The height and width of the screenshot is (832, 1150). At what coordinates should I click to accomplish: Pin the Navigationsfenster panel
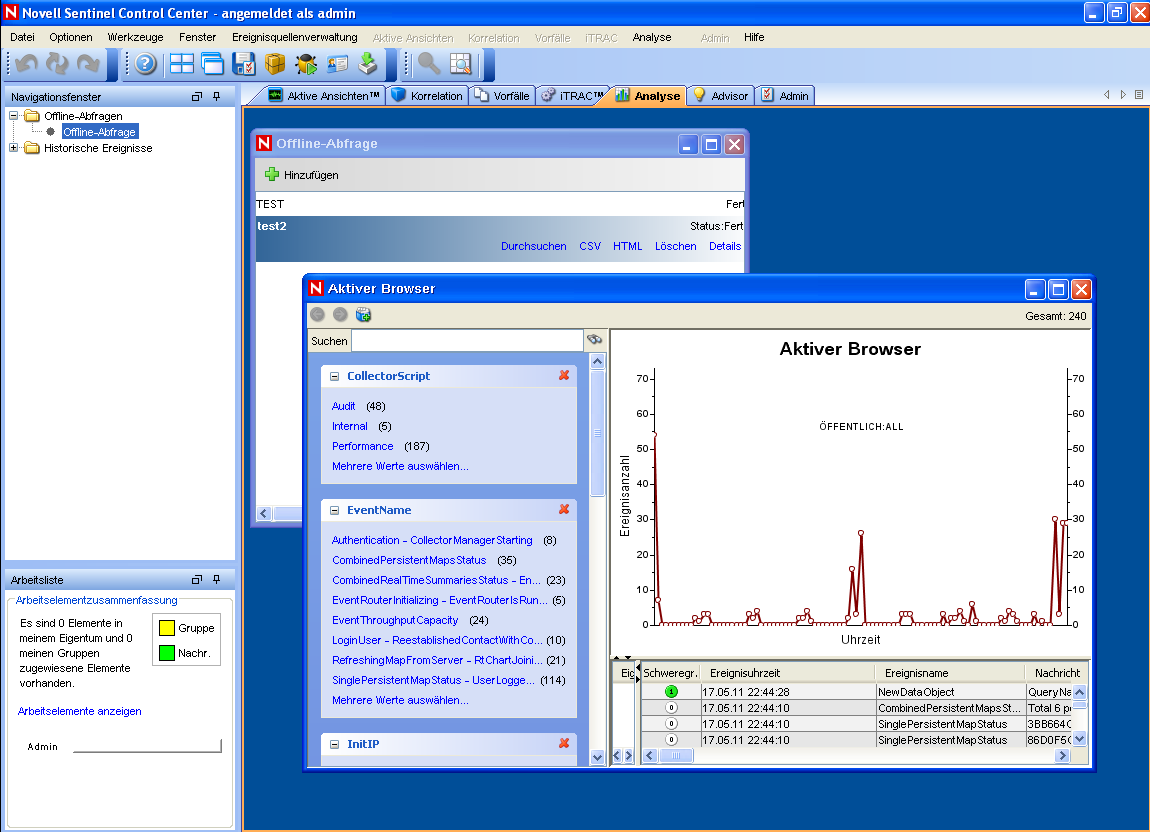coord(217,97)
